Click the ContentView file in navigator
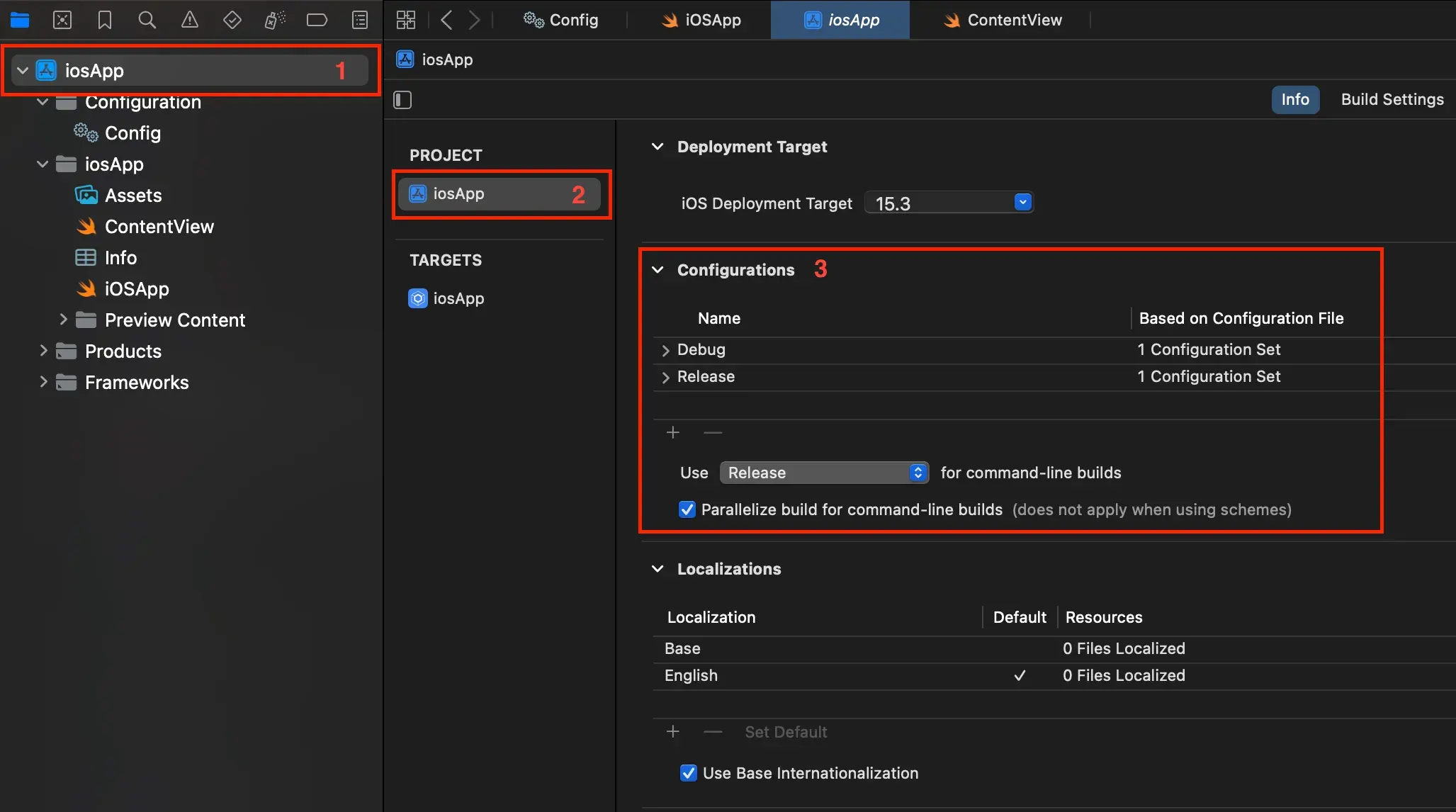 tap(159, 226)
